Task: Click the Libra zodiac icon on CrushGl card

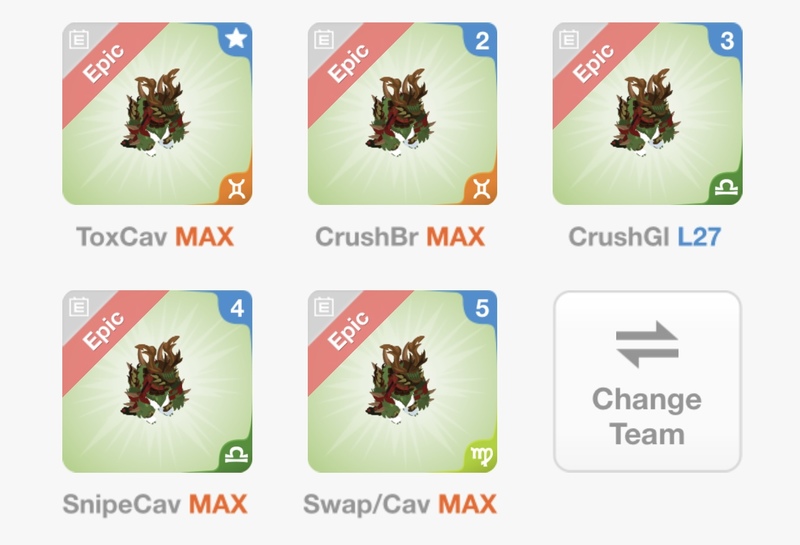Action: 727,187
